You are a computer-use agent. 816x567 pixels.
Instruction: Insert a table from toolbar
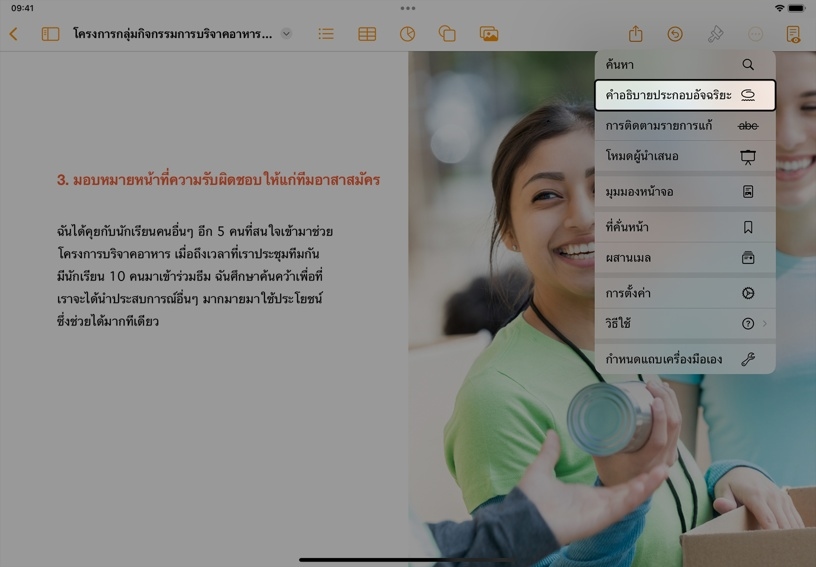click(x=367, y=34)
